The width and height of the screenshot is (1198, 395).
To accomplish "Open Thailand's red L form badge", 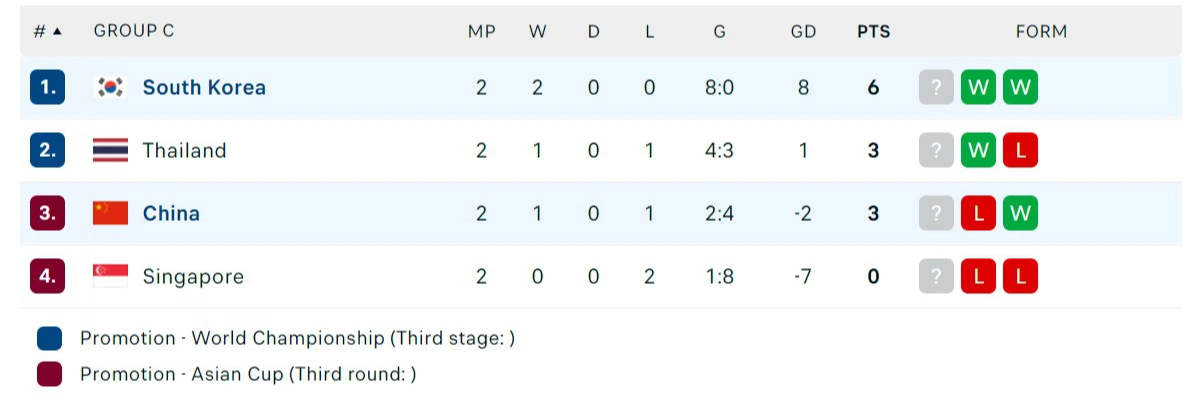I will (1021, 151).
